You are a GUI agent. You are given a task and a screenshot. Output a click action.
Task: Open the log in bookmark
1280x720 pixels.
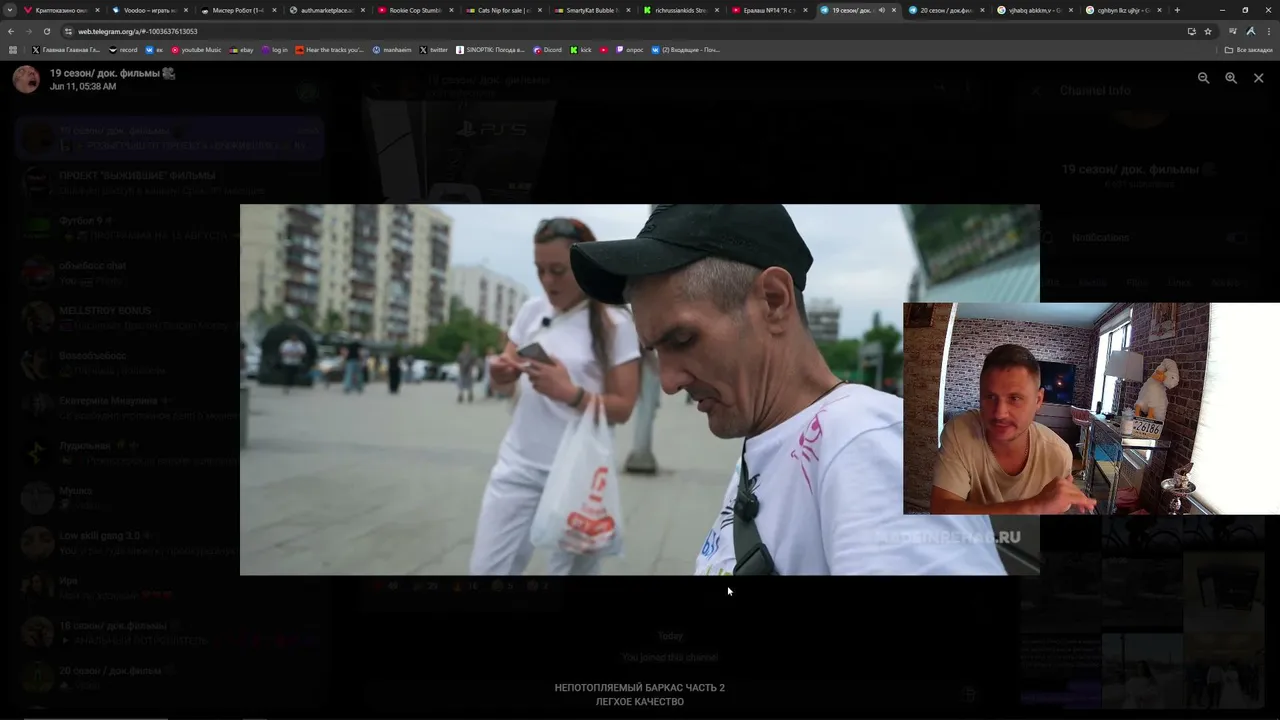point(275,49)
